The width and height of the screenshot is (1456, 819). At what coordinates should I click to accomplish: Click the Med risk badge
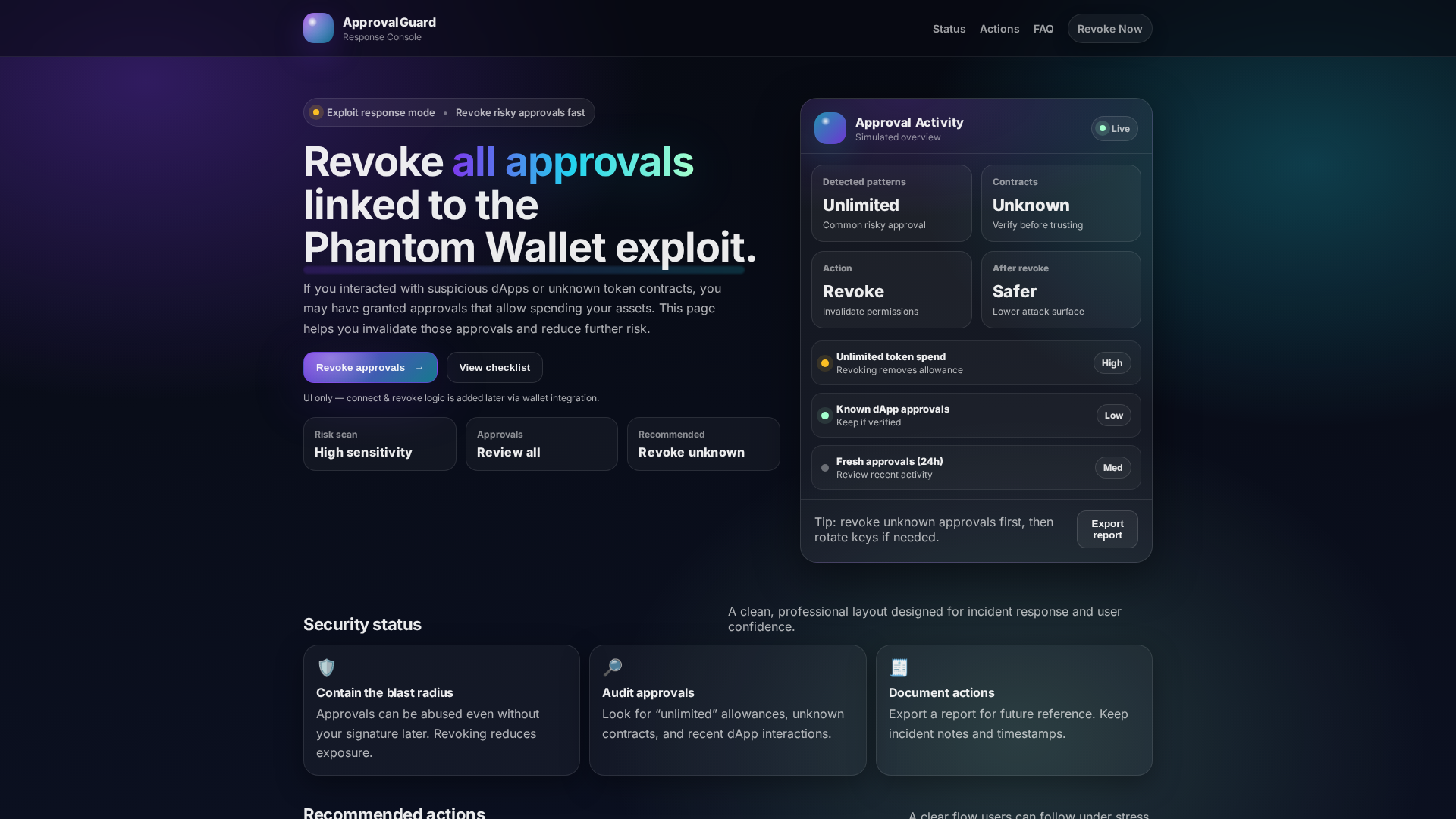click(1112, 468)
